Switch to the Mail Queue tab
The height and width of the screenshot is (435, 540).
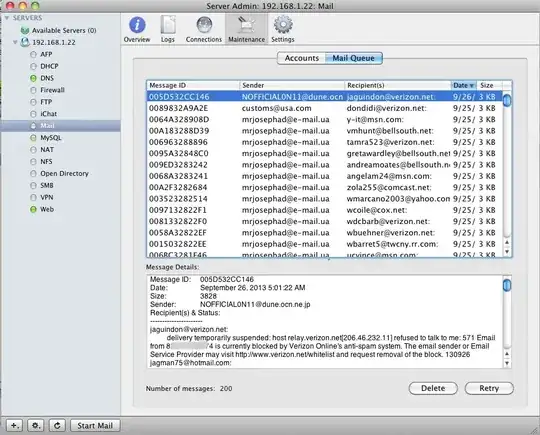pyautogui.click(x=354, y=58)
